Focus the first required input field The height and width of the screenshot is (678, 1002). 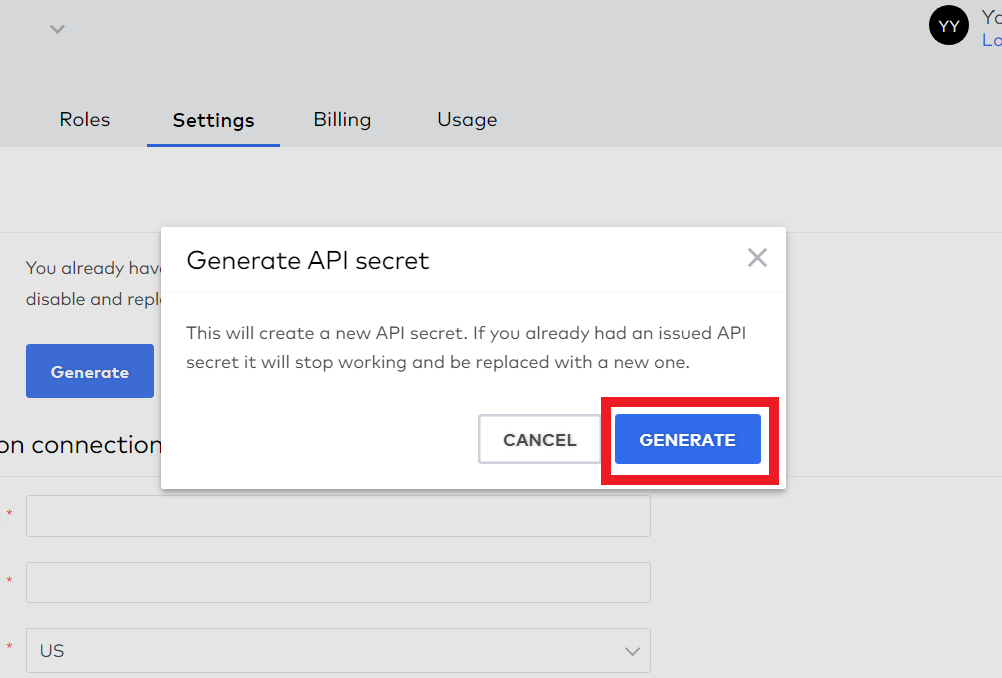(337, 516)
